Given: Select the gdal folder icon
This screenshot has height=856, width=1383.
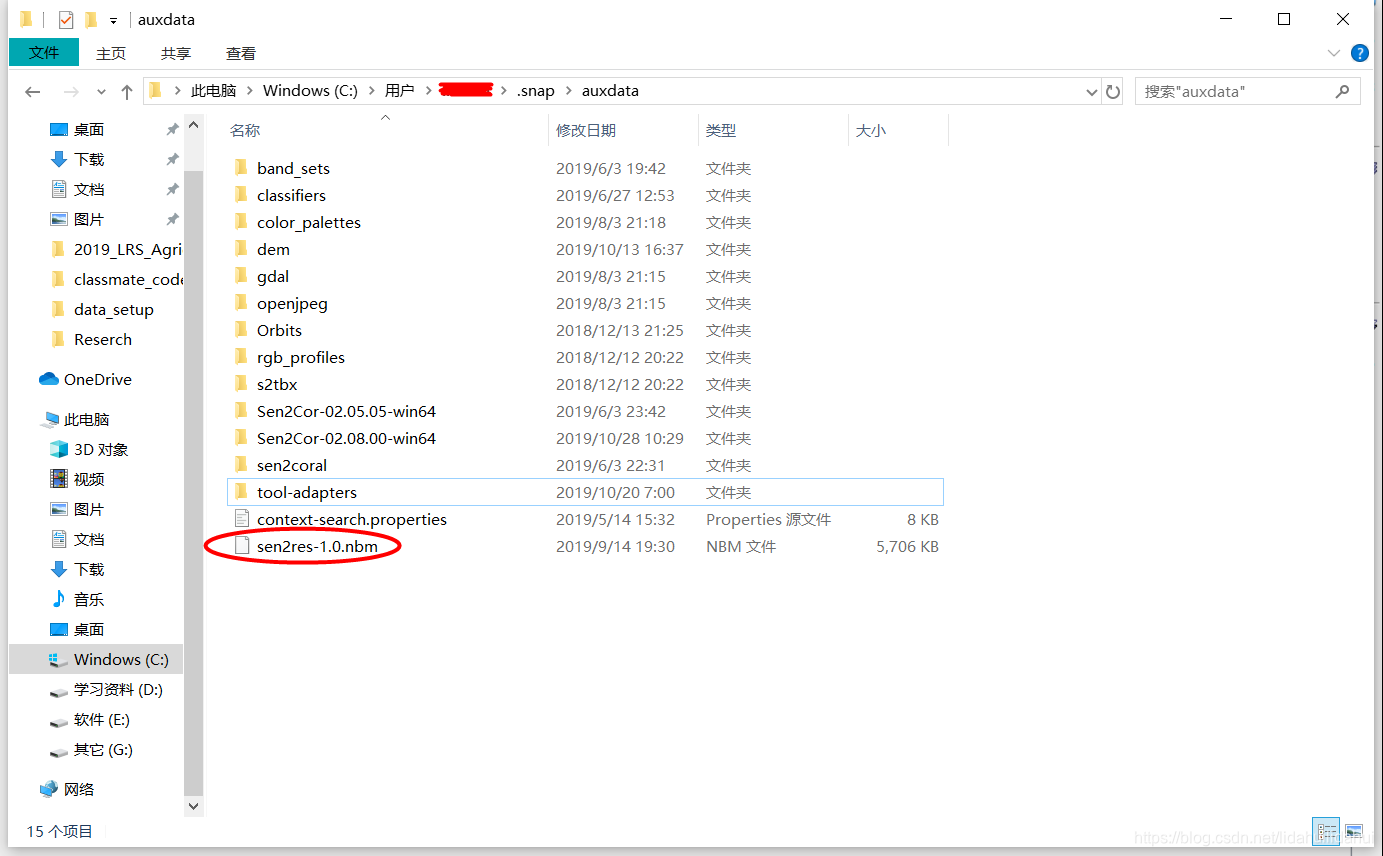Looking at the screenshot, I should click(240, 276).
